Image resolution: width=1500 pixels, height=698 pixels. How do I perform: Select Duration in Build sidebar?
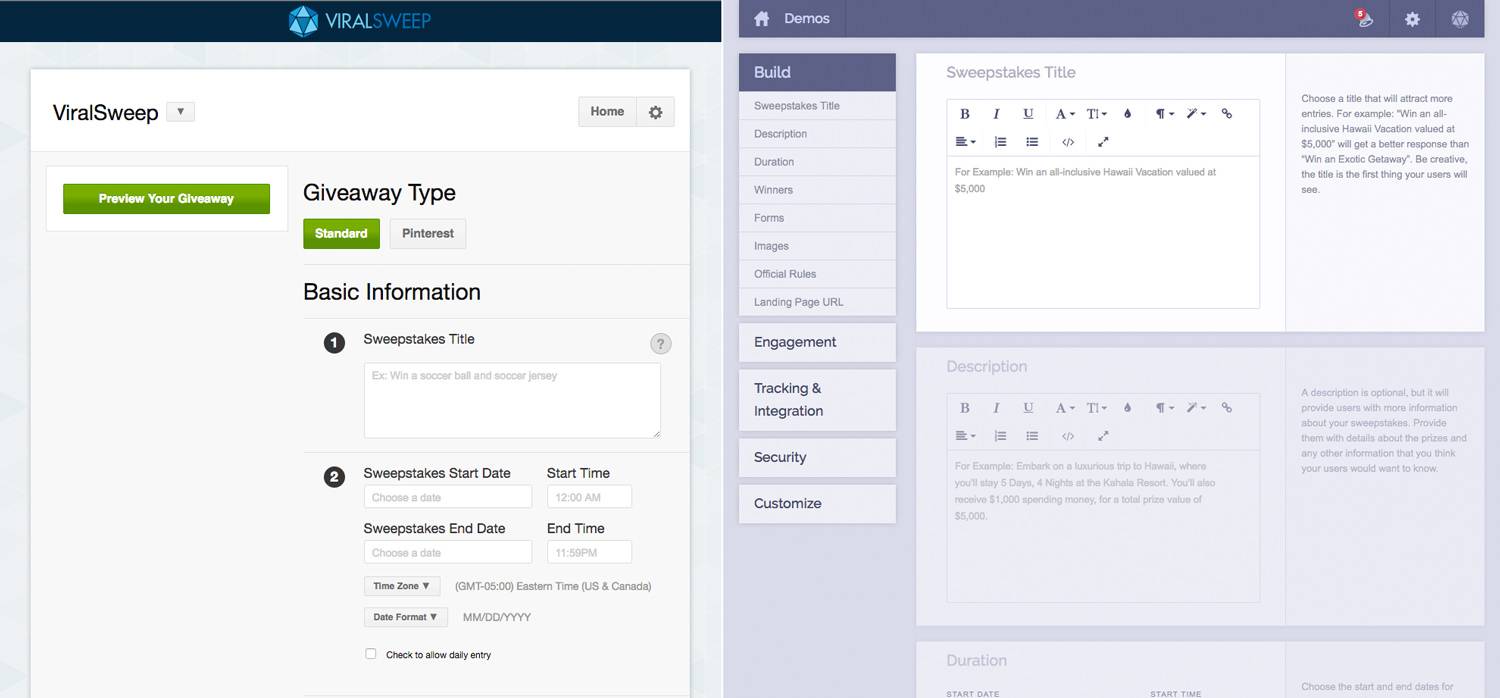coord(817,162)
